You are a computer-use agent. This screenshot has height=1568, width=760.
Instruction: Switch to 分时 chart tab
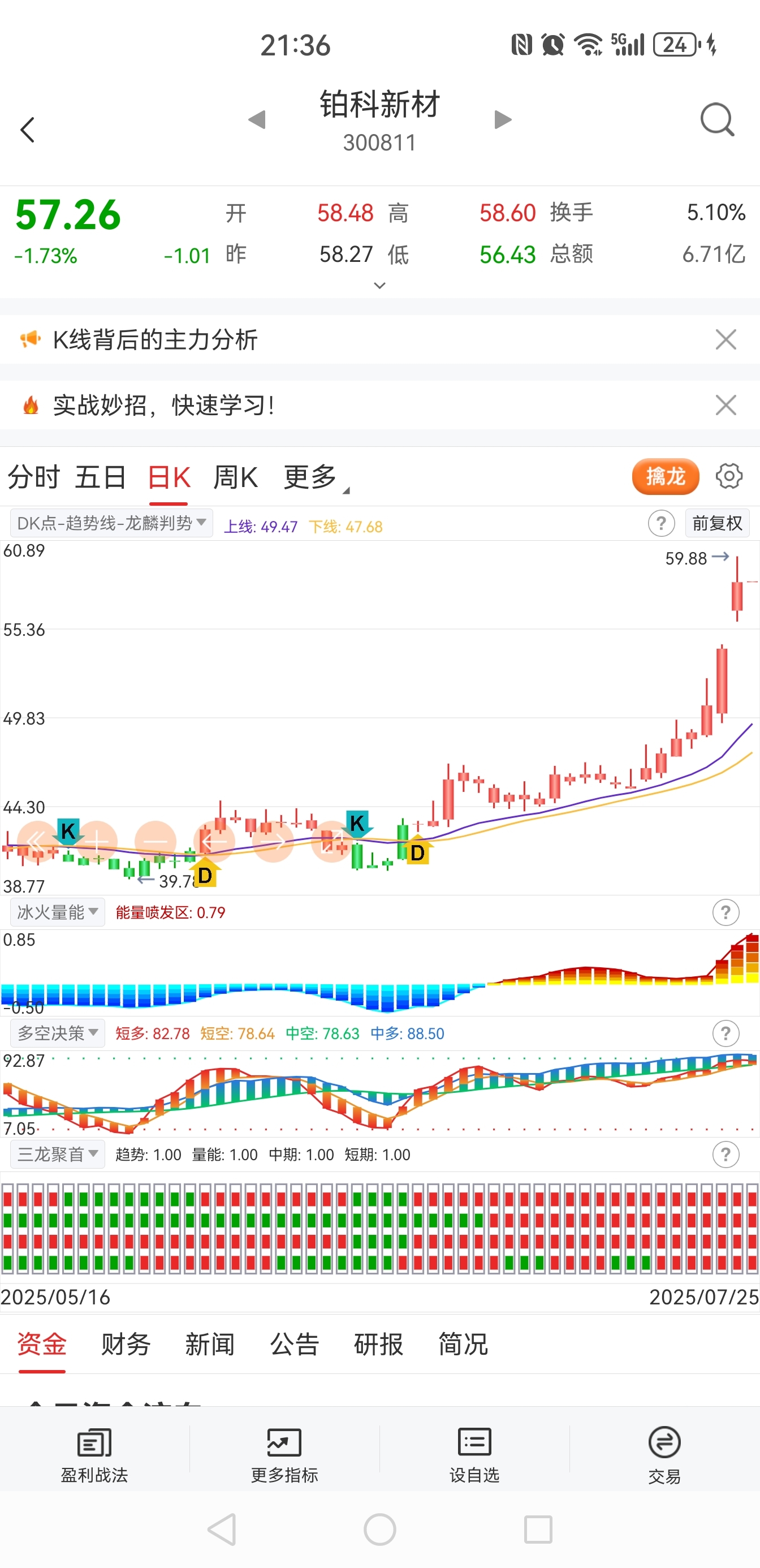[x=33, y=477]
